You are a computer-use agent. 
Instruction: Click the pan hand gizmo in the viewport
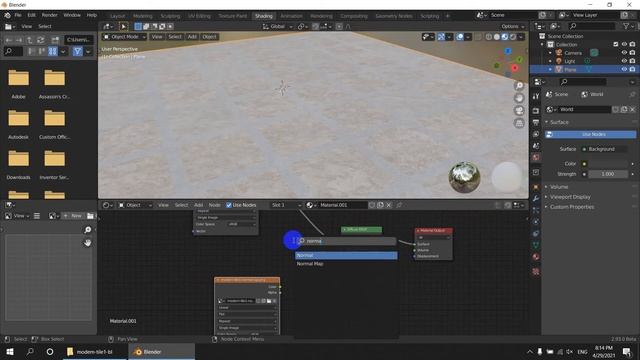pos(519,98)
